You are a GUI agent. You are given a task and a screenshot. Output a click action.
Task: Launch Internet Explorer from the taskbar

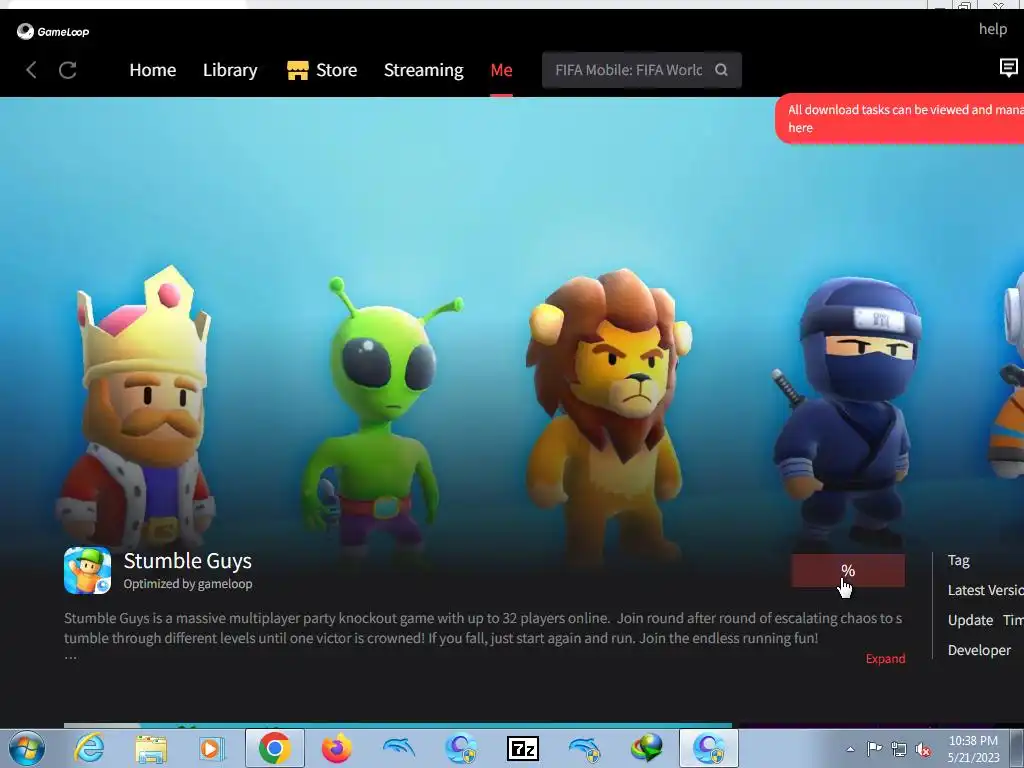pyautogui.click(x=89, y=748)
